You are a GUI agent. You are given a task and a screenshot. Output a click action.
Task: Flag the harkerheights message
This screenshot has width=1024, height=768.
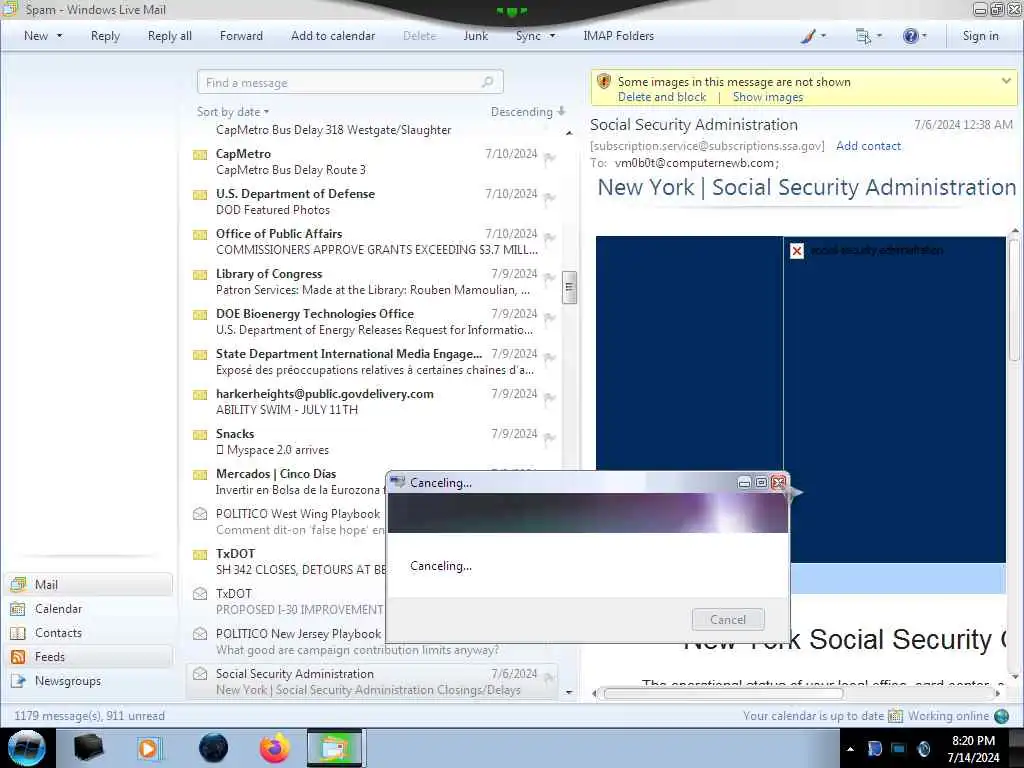point(550,397)
